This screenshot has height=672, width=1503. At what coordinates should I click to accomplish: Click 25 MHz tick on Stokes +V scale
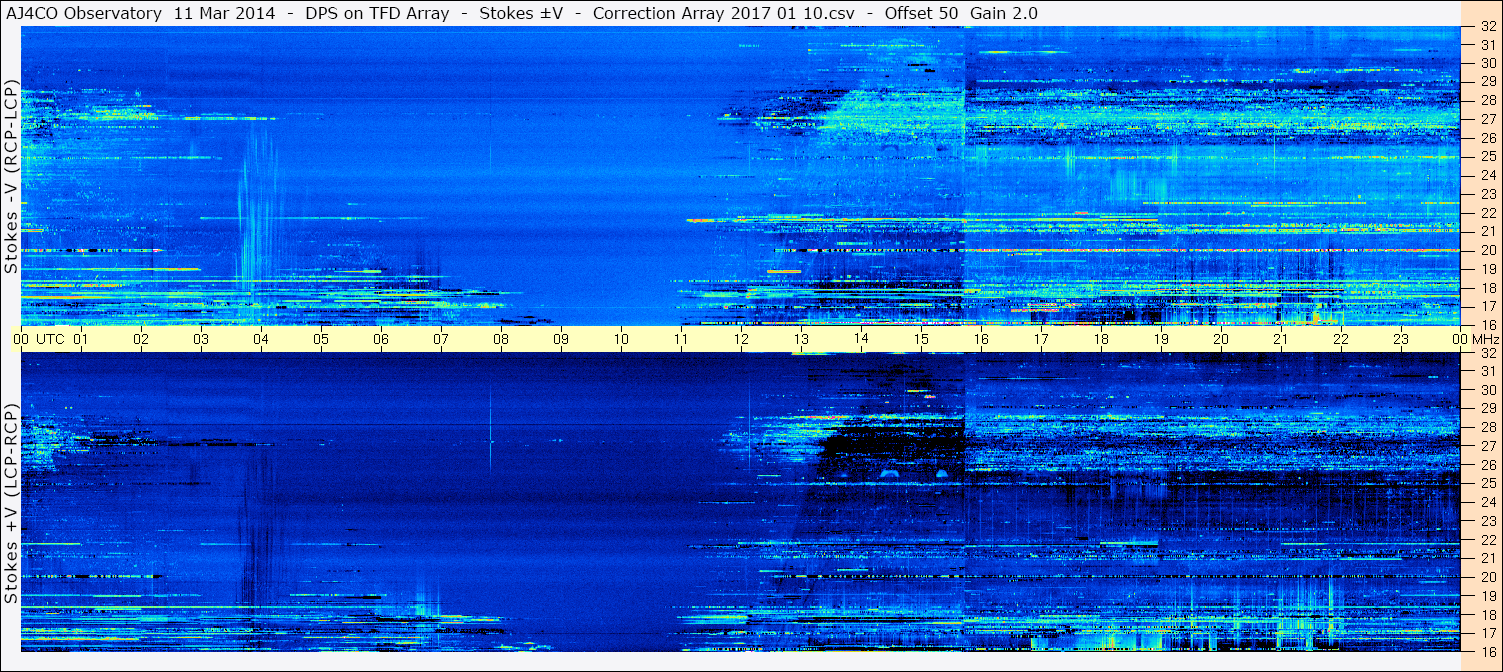pyautogui.click(x=1488, y=483)
